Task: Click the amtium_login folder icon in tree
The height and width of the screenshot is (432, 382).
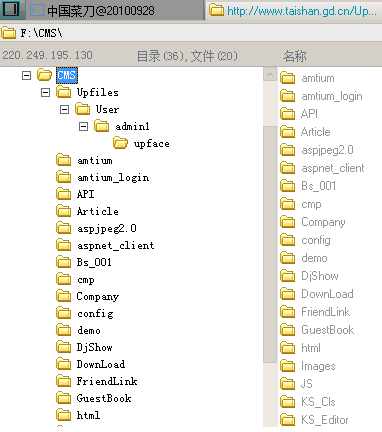Action: click(x=63, y=177)
